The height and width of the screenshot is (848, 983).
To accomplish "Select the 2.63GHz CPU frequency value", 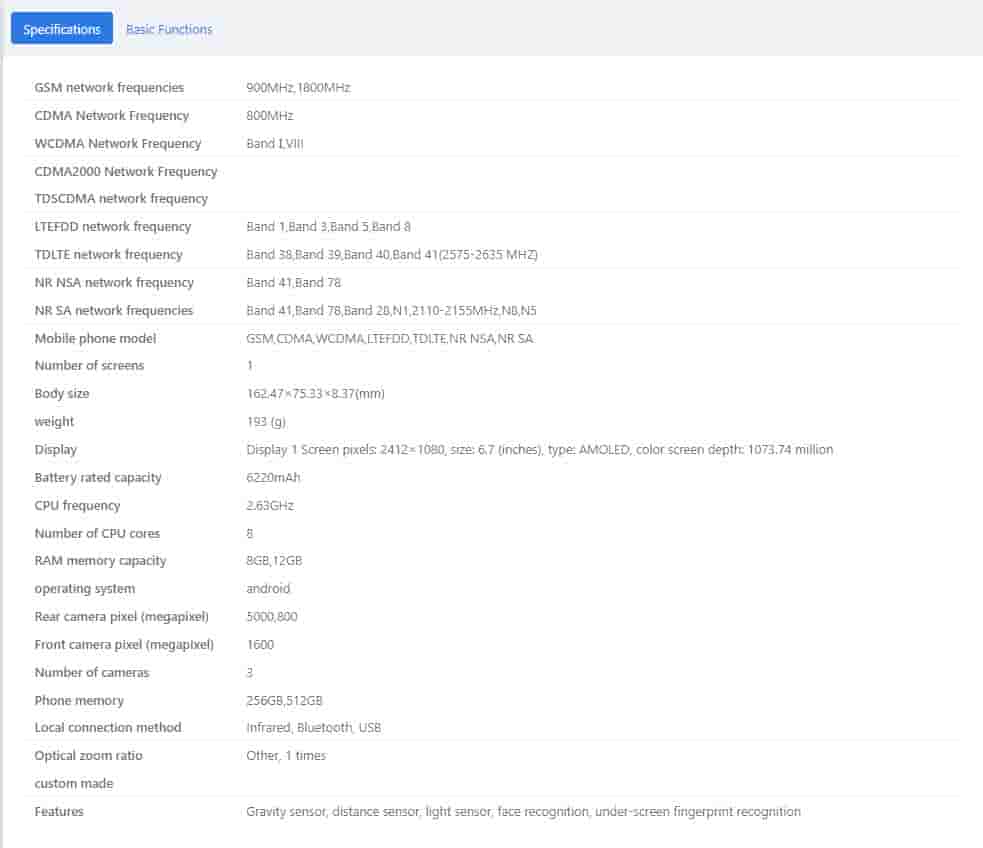I will 269,506.
